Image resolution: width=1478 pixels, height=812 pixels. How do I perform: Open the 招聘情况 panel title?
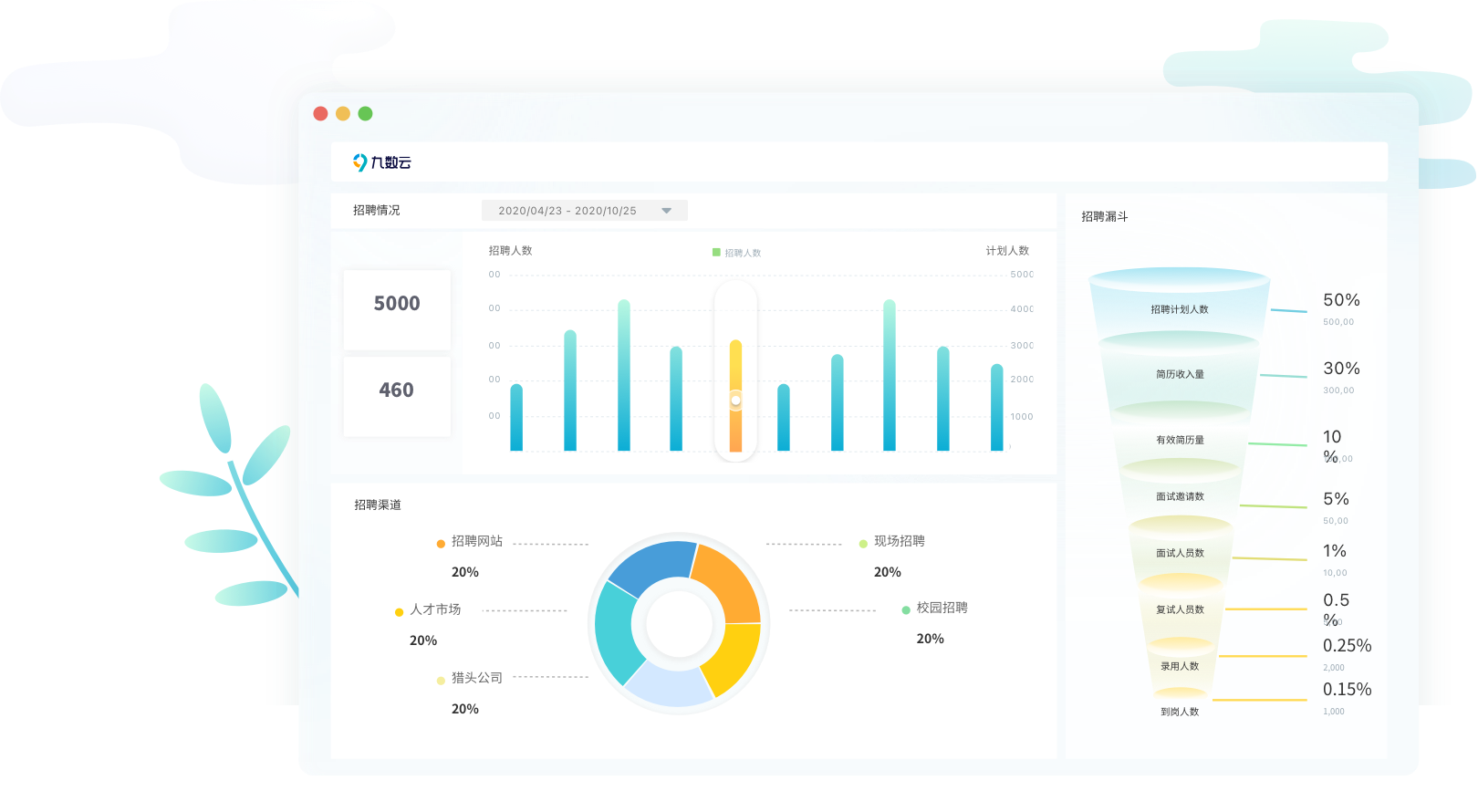[376, 211]
